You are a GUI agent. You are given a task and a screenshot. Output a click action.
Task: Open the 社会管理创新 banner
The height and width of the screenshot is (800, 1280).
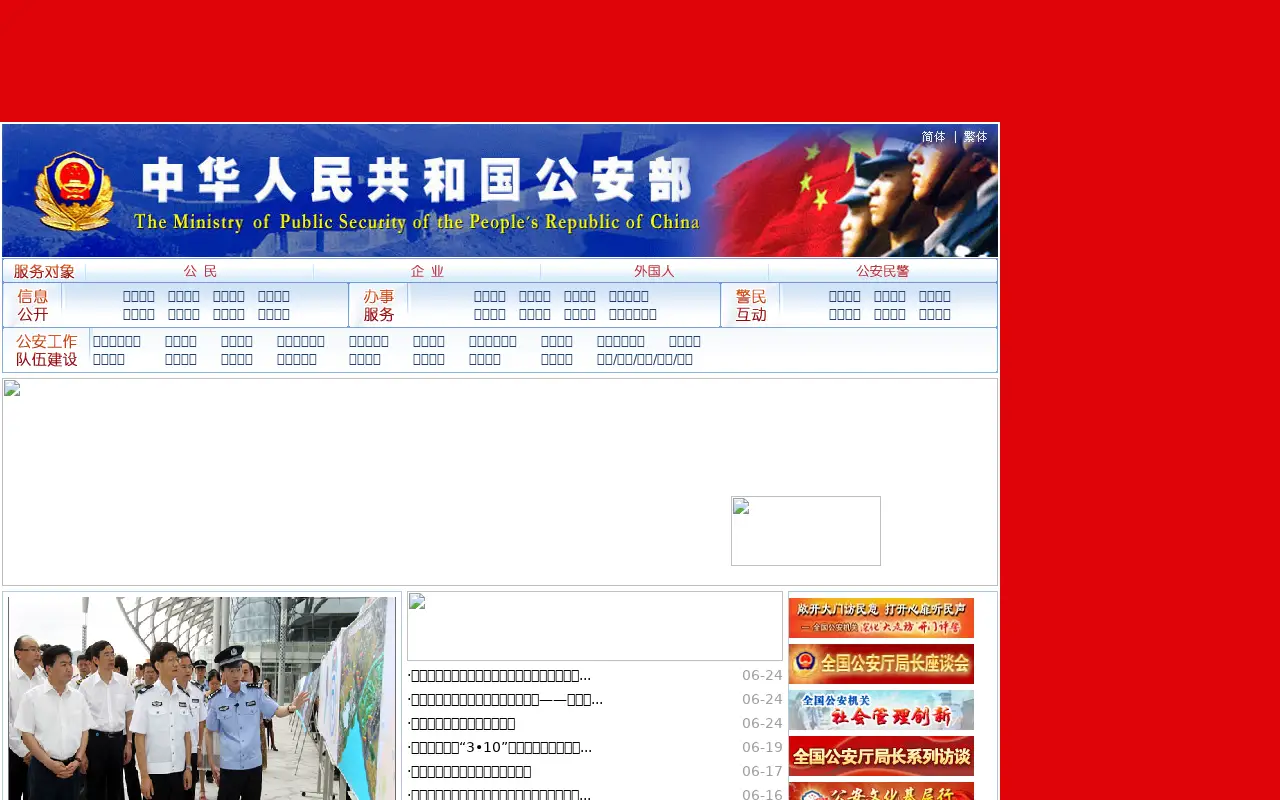tap(881, 710)
